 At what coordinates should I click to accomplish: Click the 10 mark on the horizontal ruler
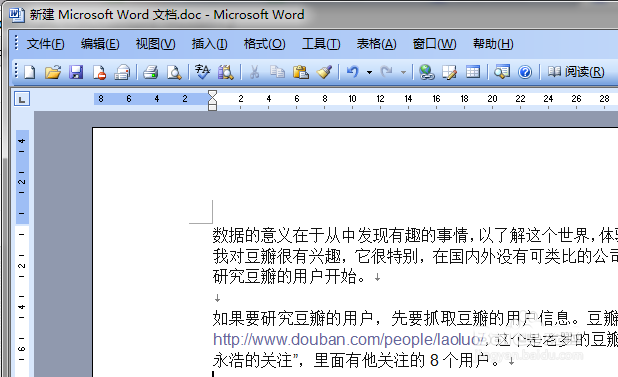352,98
